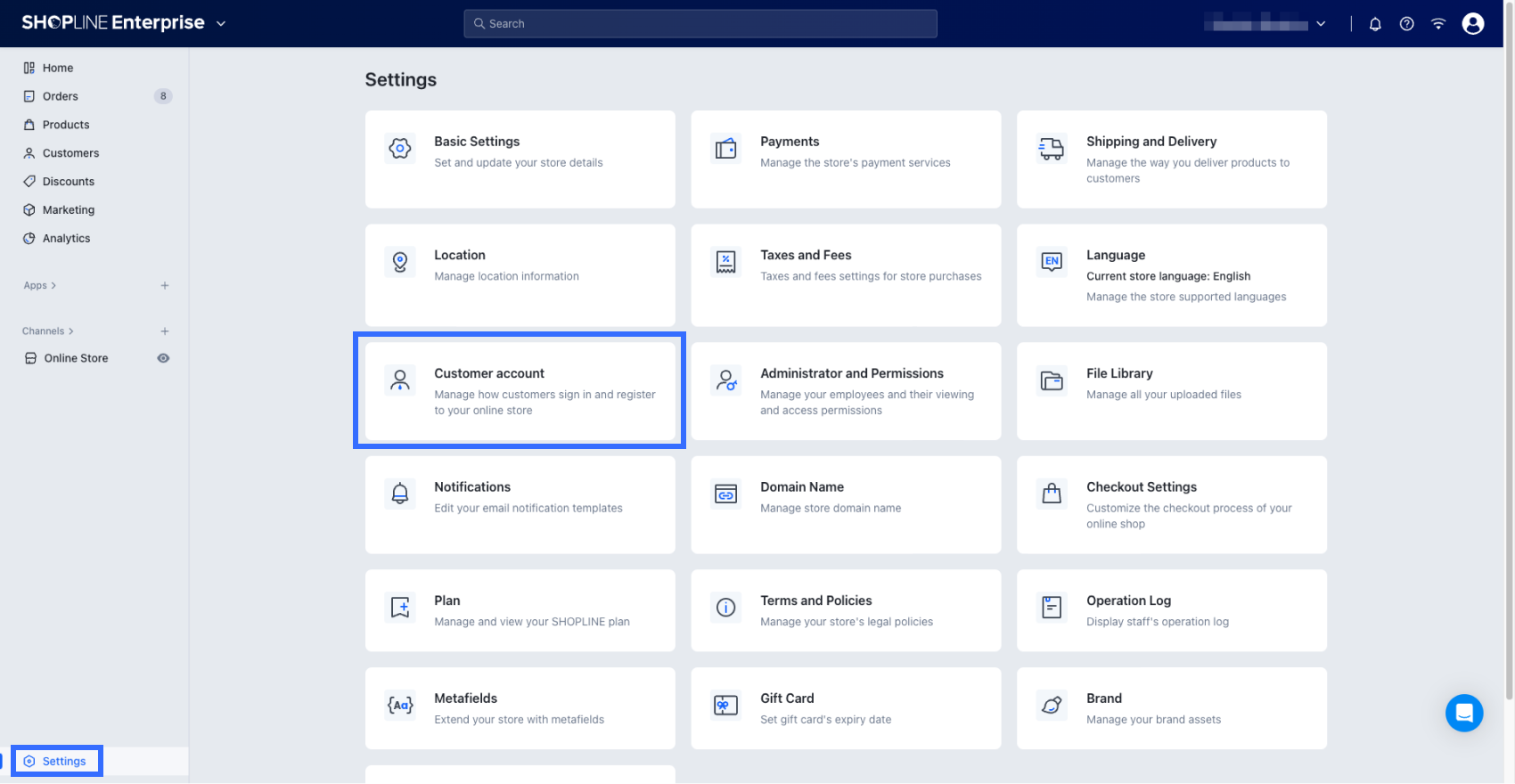Open the Checkout Settings card
This screenshot has height=784, width=1515.
click(1171, 504)
